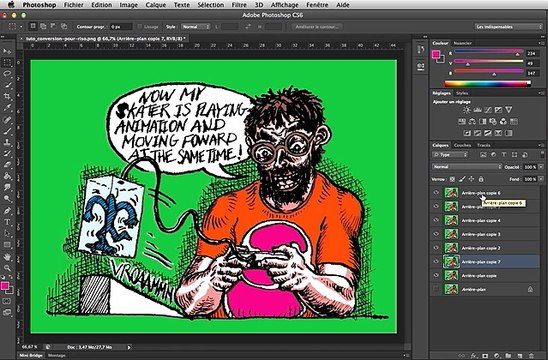Select the Hand tool

7,257
